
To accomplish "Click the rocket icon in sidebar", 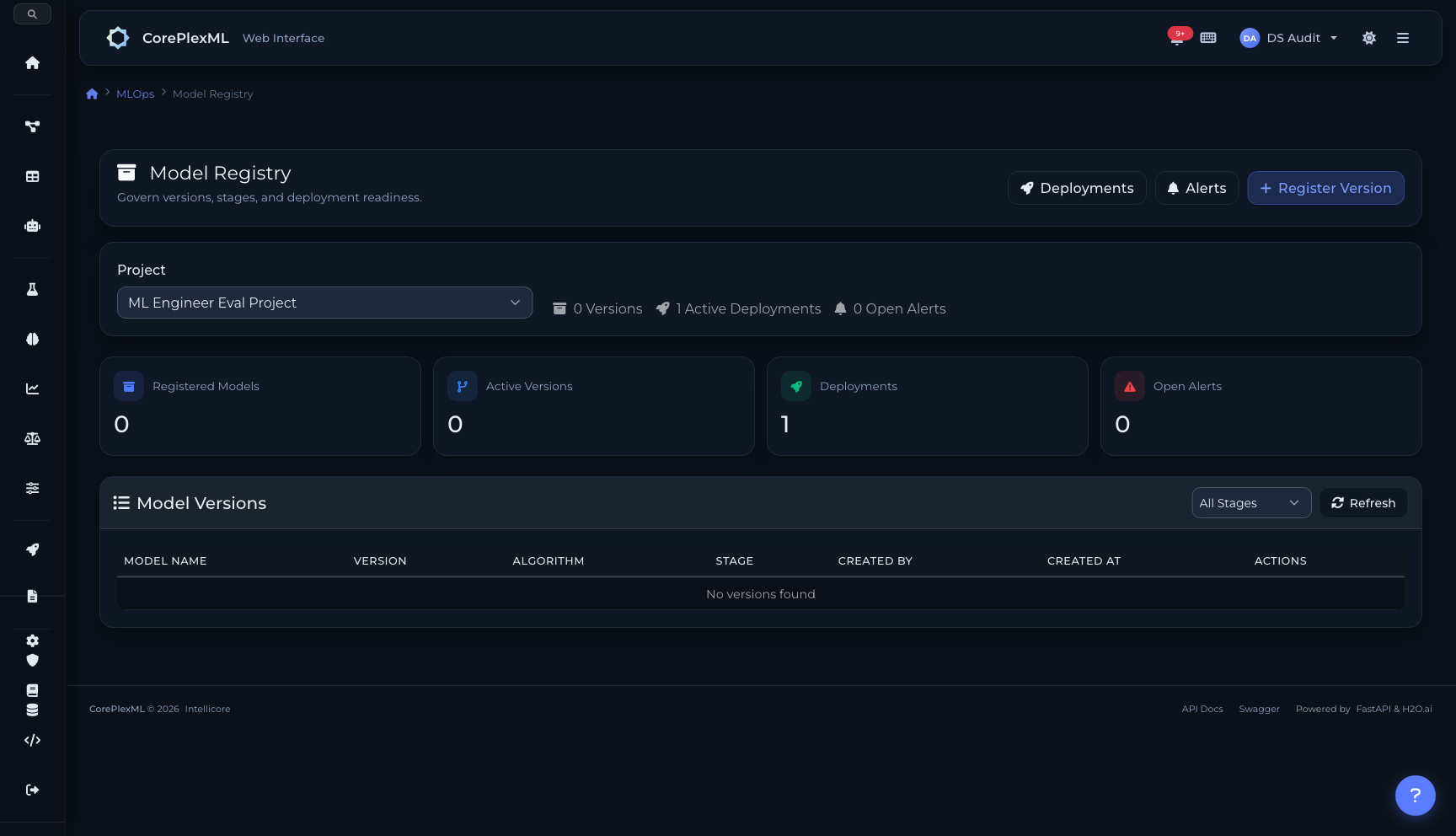I will click(32, 549).
